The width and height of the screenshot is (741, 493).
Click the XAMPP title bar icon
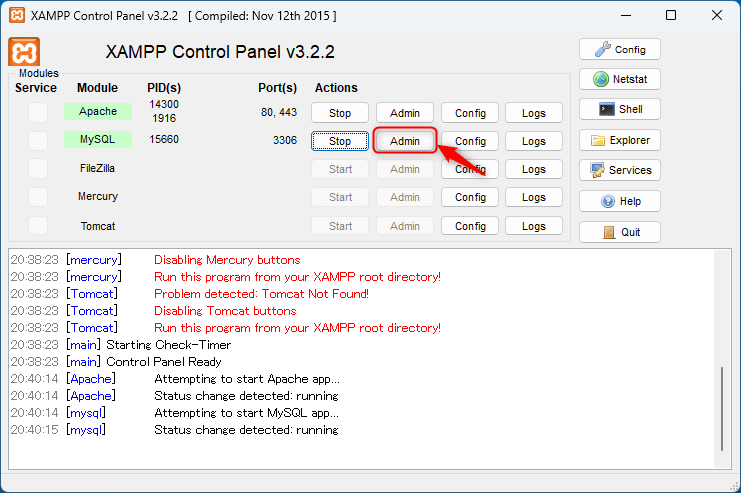[17, 15]
